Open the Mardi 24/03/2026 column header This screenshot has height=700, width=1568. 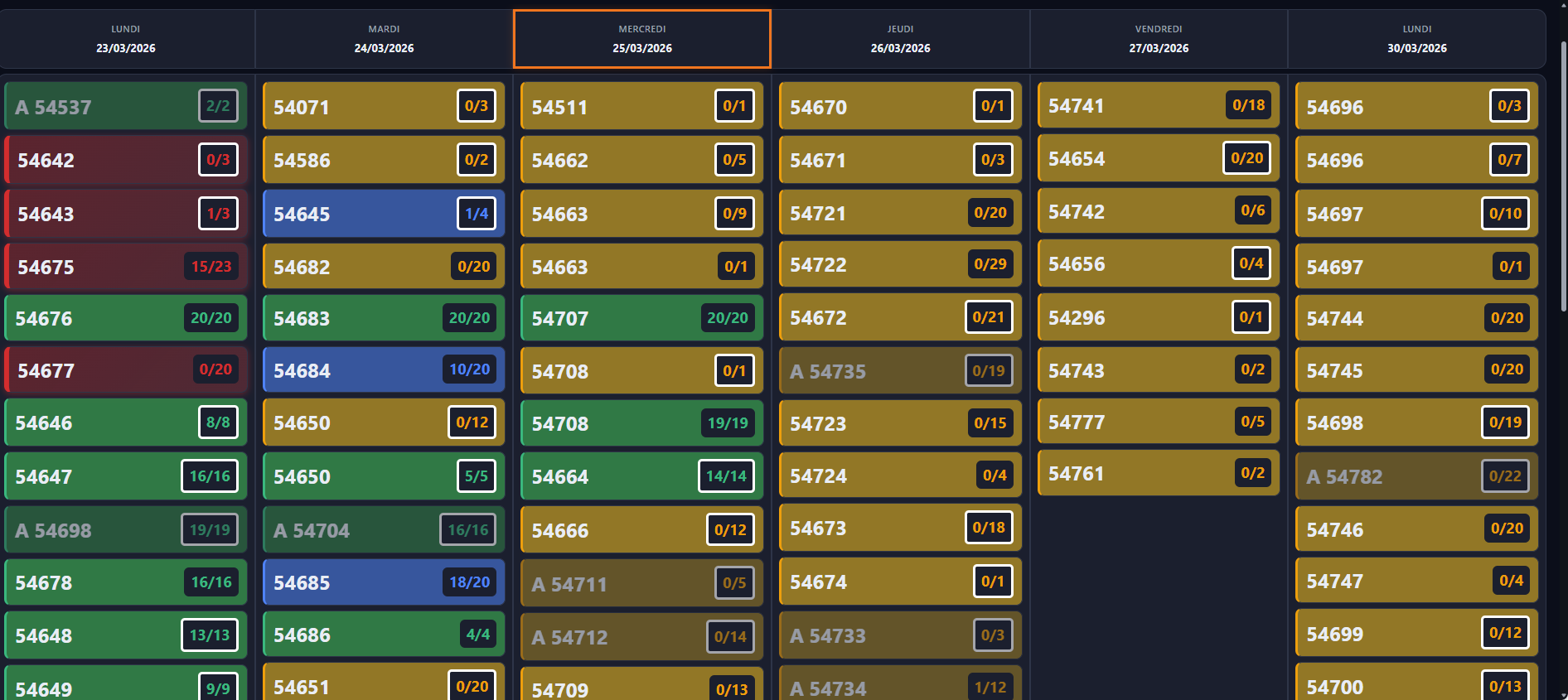[x=384, y=39]
